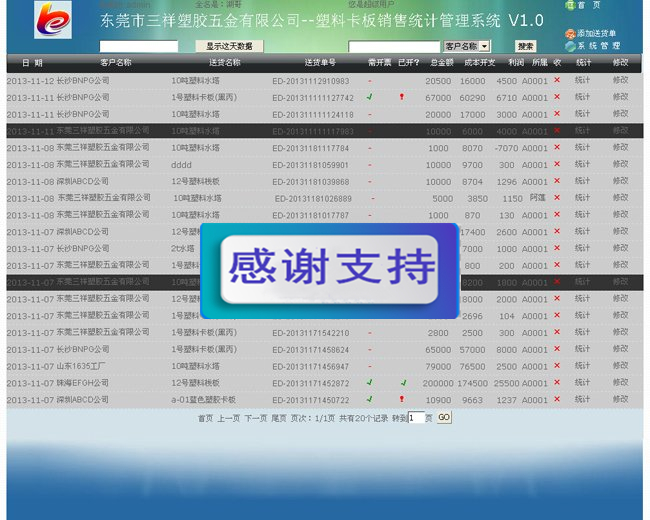Click red exclamation on ED-20131171450722 row

point(402,399)
